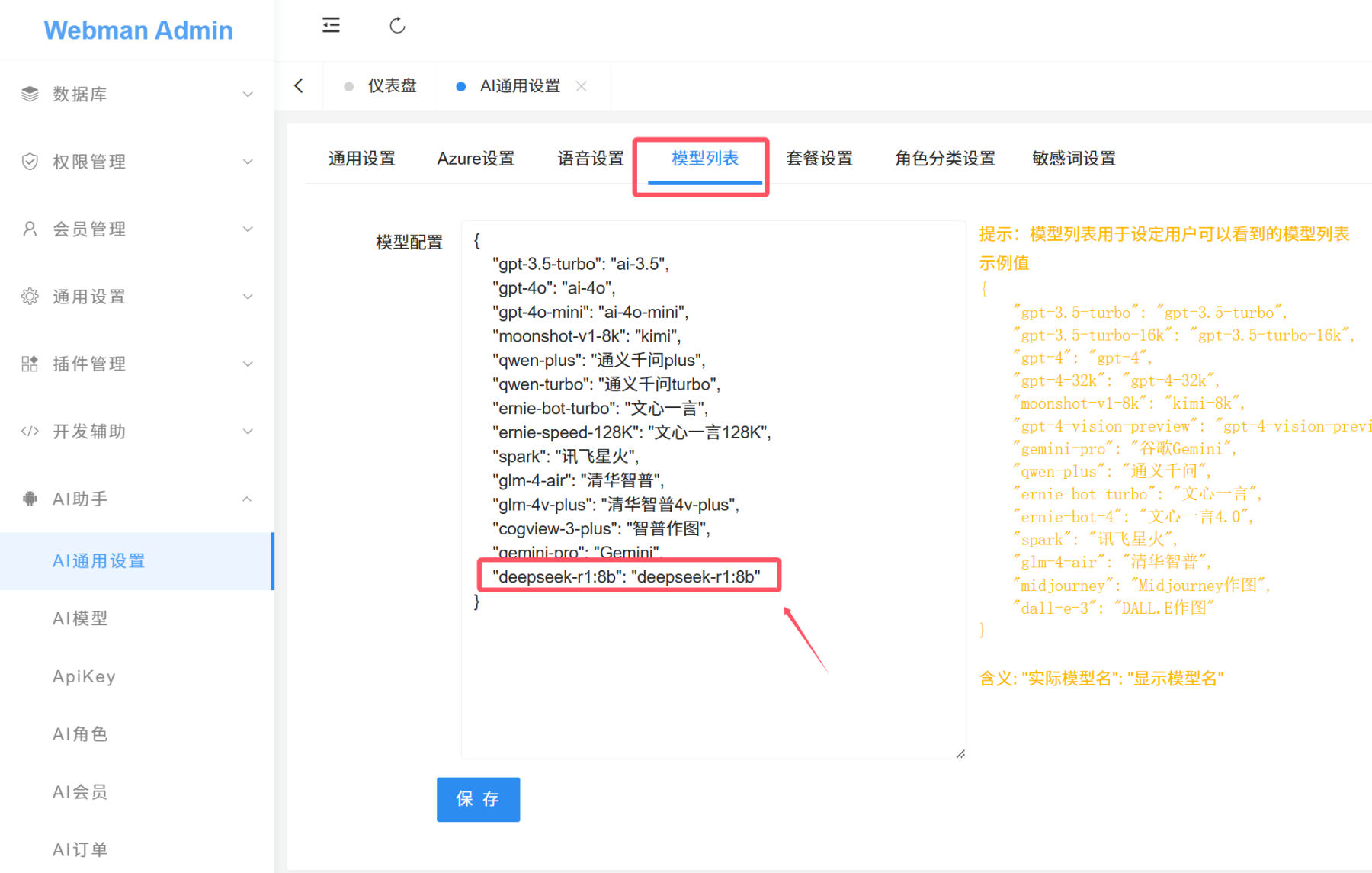The image size is (1372, 873).
Task: Click the 保存 button
Action: [x=478, y=799]
